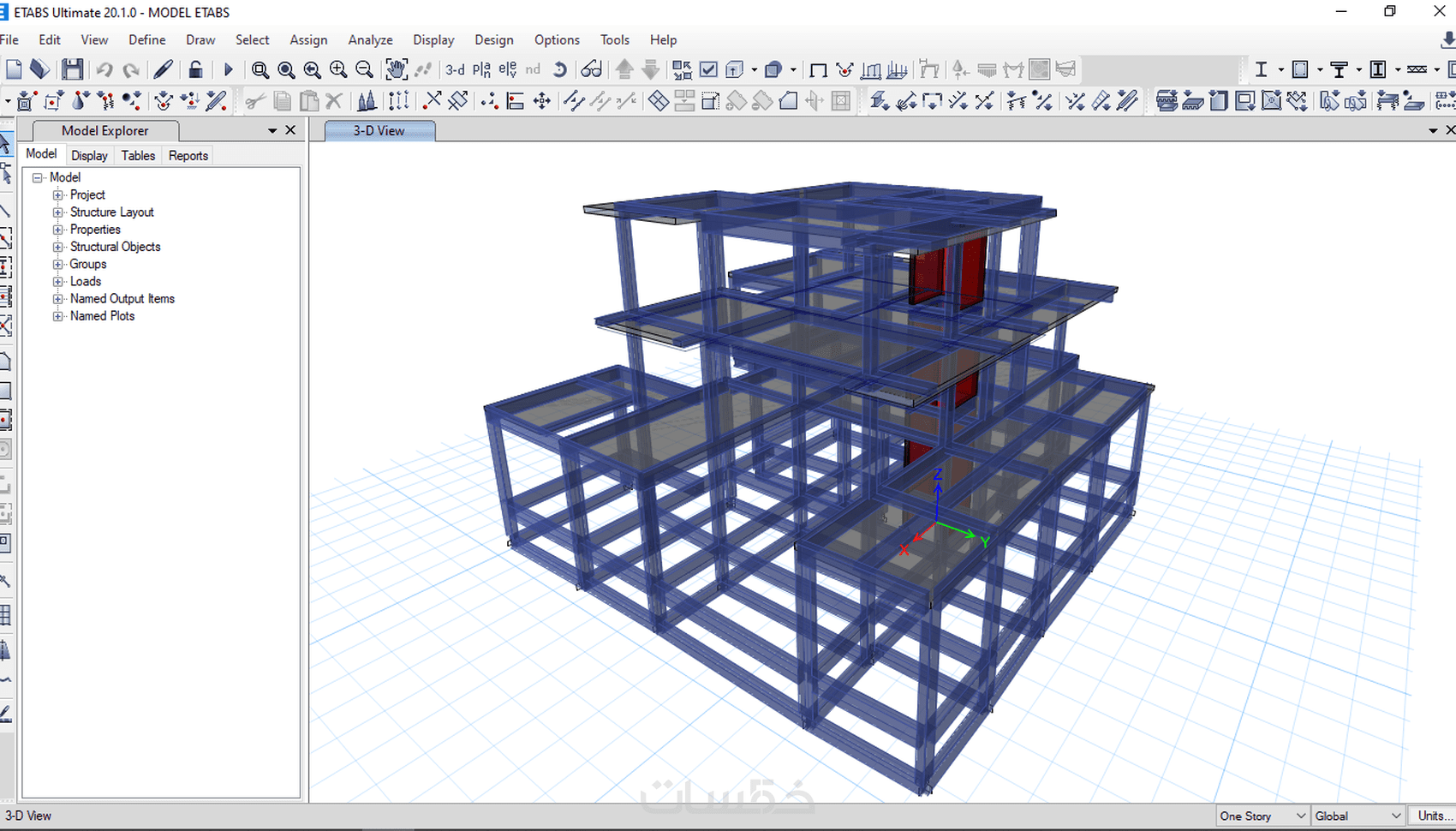The width and height of the screenshot is (1456, 831).
Task: Open the Assign menu
Action: coord(308,39)
